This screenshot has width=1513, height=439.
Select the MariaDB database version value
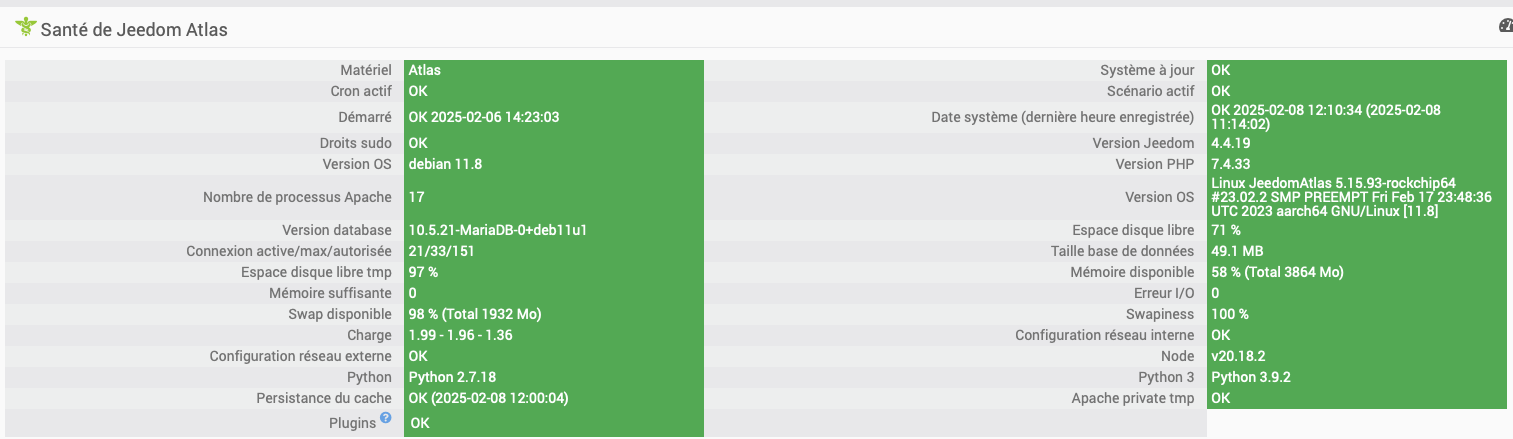point(497,230)
